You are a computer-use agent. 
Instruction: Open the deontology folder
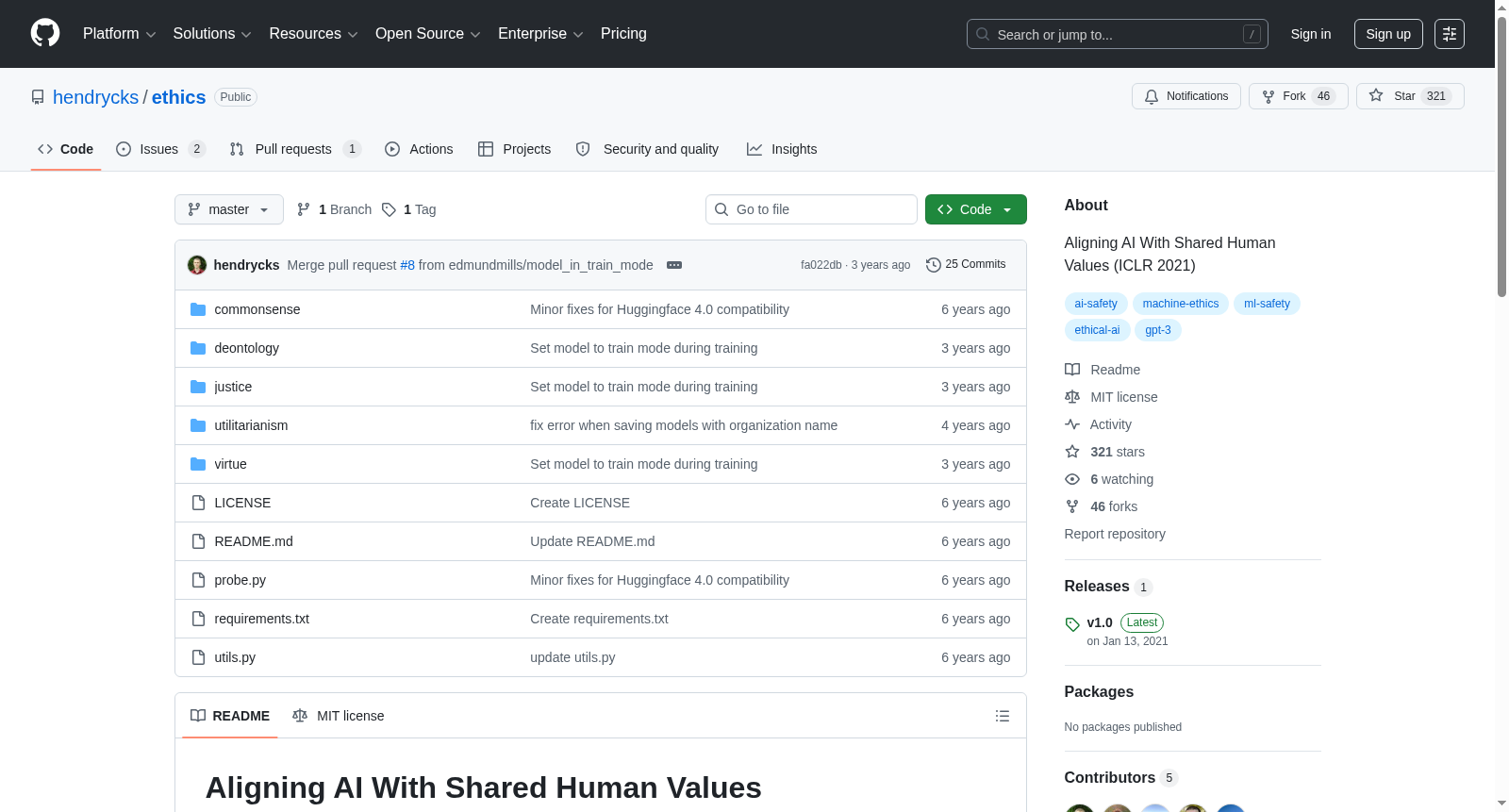(x=247, y=348)
